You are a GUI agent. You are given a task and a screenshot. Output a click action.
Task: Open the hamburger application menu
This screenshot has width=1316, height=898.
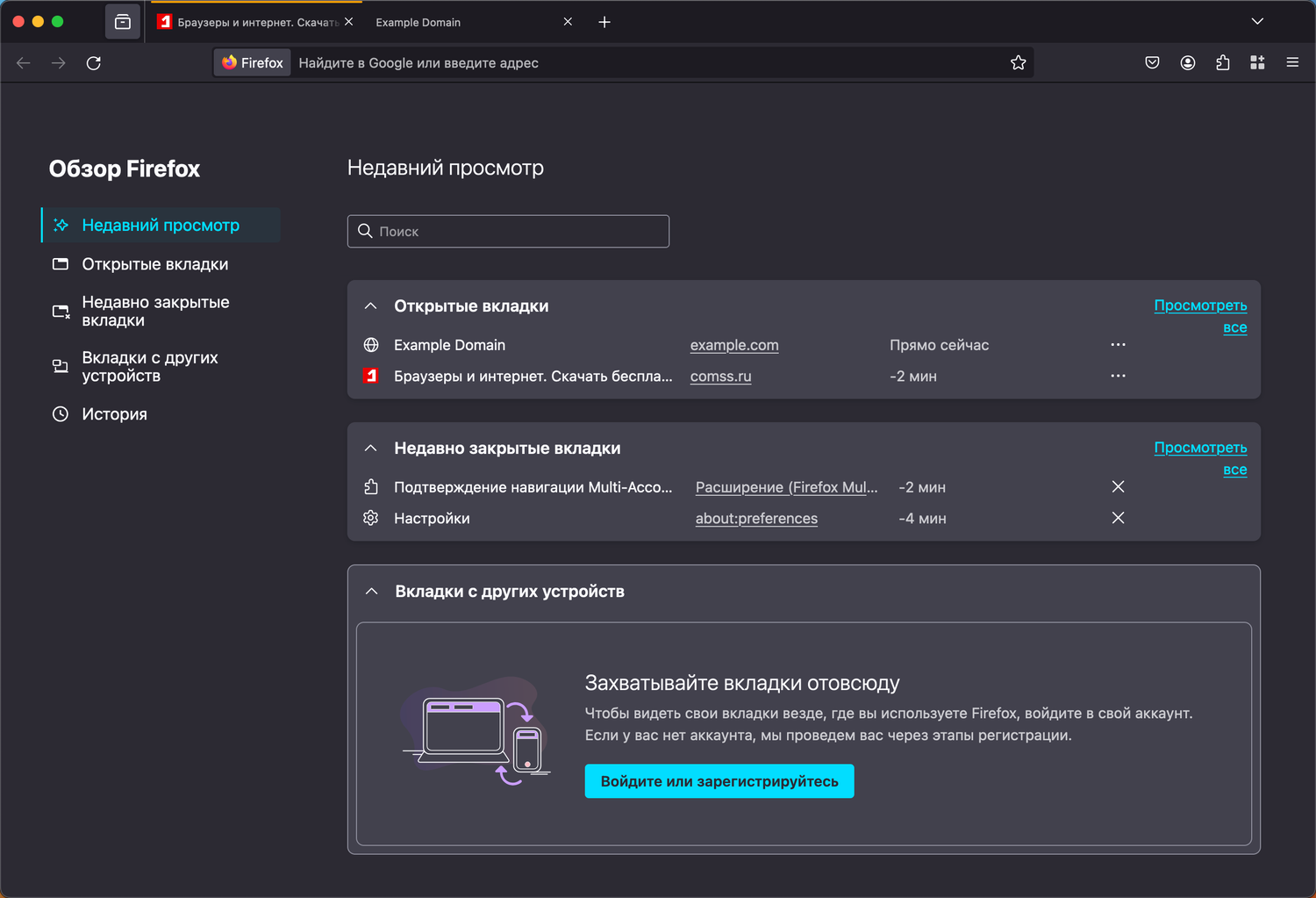(x=1292, y=63)
